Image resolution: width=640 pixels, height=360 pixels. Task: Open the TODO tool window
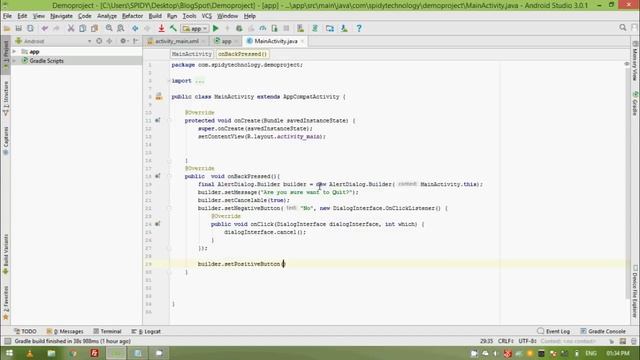pyautogui.click(x=25, y=331)
